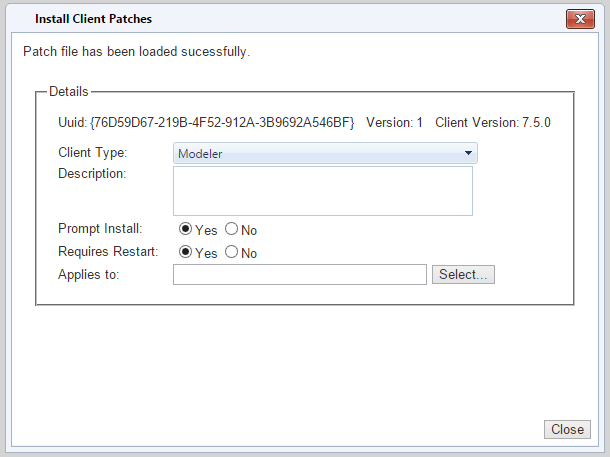Screen dimensions: 610x457
Task: Click the Applies to input field
Action: (x=300, y=275)
